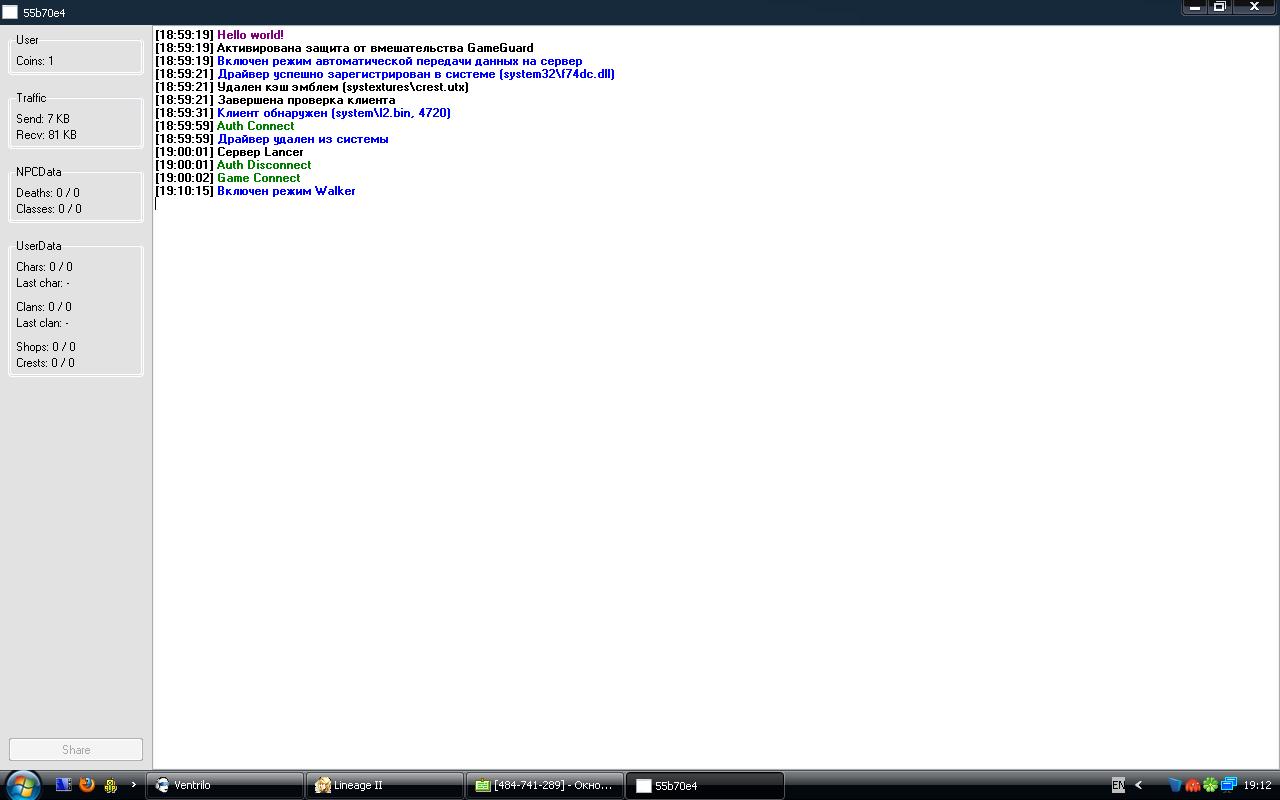The image size is (1280, 800).
Task: Click the blue bucket tray icon
Action: (x=1175, y=785)
